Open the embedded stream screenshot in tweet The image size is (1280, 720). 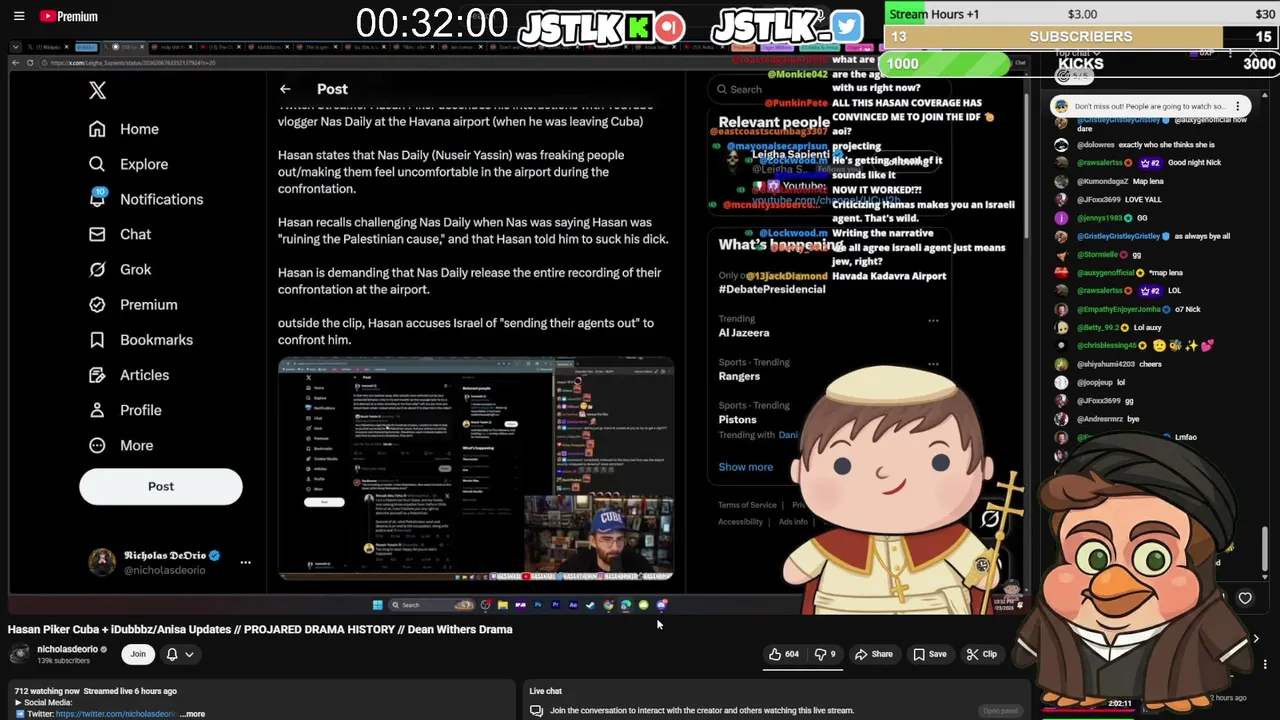[476, 470]
